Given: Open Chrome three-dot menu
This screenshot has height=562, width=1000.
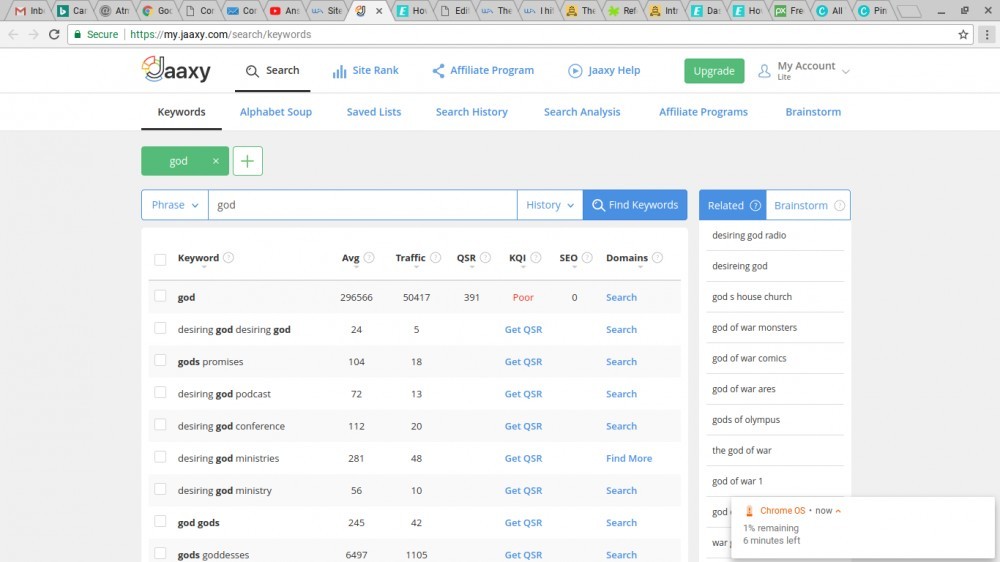Looking at the screenshot, I should (x=987, y=34).
